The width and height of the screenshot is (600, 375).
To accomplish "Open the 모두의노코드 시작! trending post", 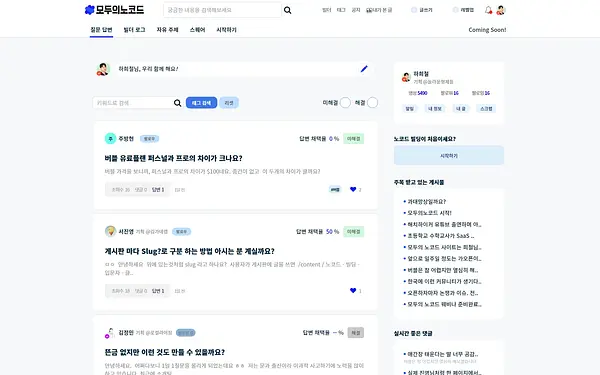I will coord(429,213).
